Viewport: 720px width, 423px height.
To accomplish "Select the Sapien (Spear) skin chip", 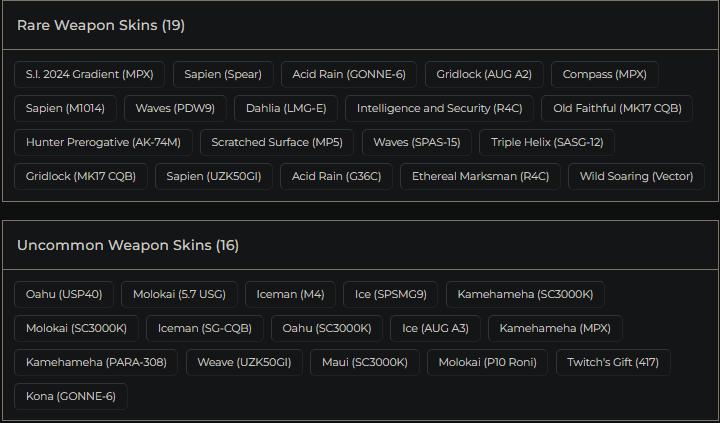I will click(221, 74).
